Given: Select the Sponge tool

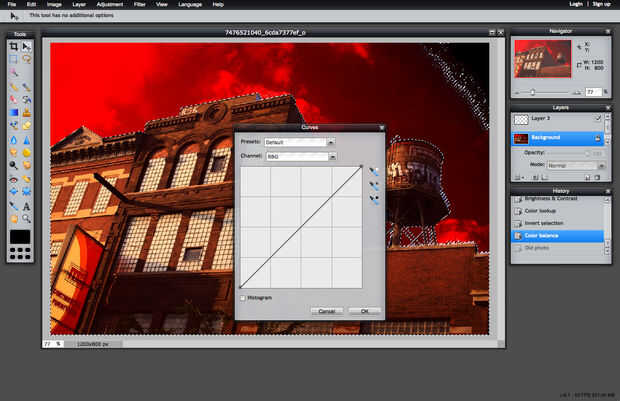Looking at the screenshot, I should tap(26, 153).
